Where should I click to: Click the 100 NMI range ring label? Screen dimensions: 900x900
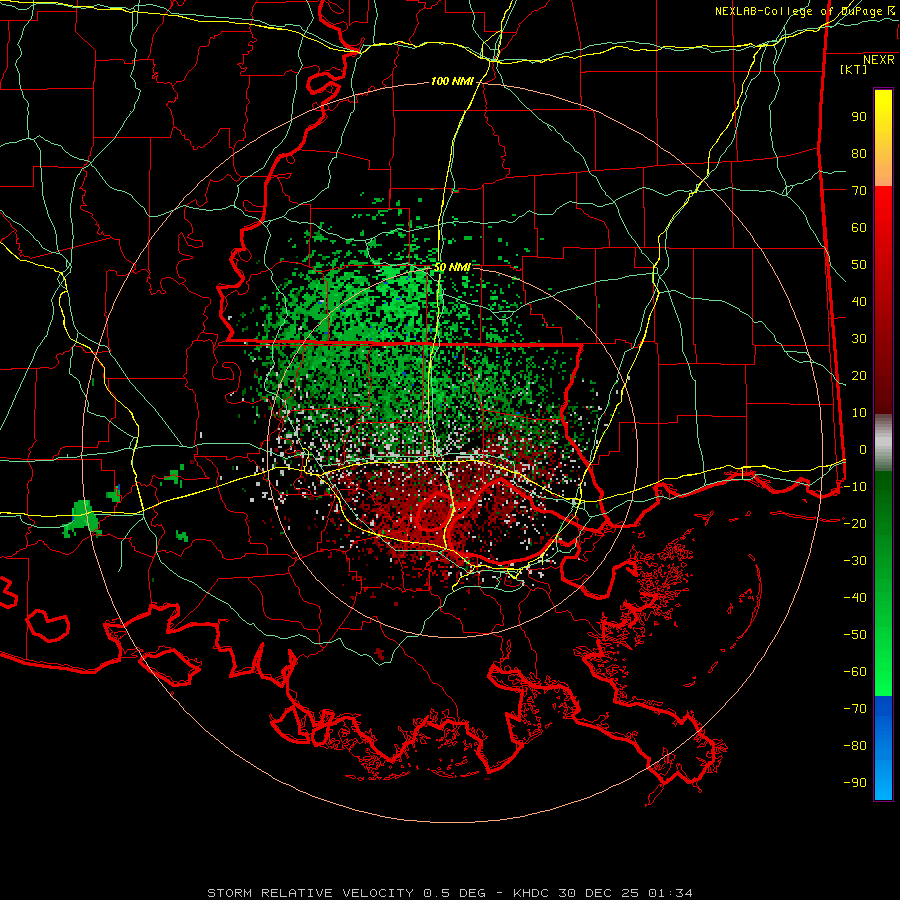click(452, 82)
